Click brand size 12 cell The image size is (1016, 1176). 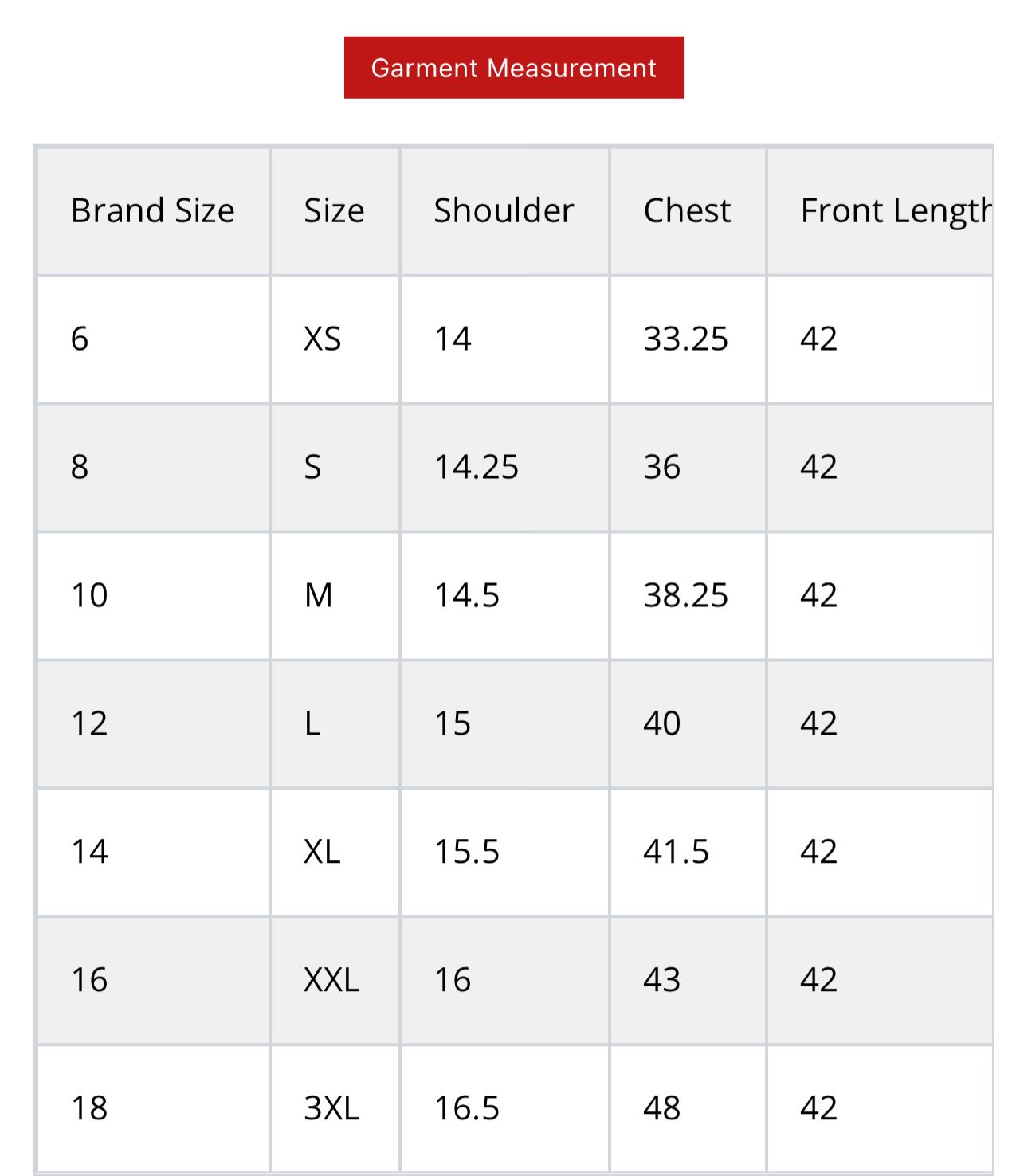(89, 724)
